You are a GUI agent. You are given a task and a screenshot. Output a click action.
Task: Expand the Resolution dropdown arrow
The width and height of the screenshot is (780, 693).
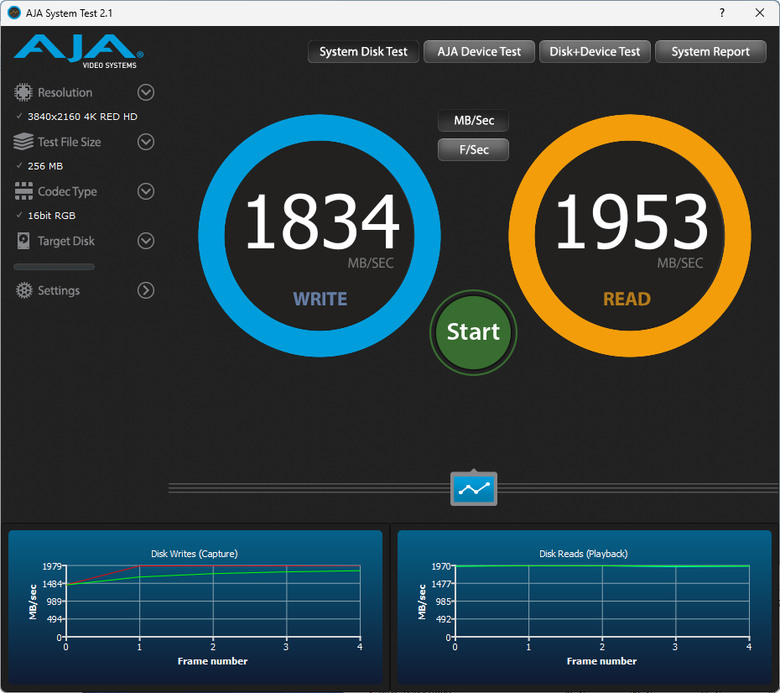tap(146, 93)
